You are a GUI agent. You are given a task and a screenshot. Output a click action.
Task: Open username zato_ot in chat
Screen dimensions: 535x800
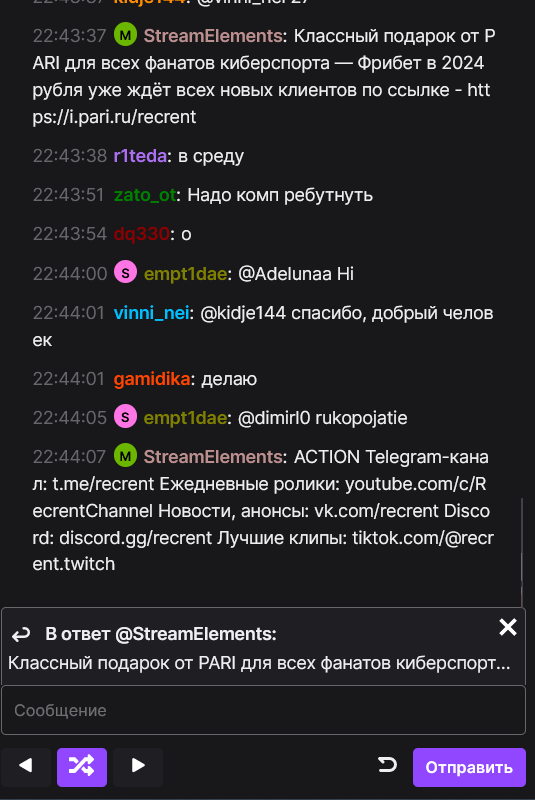tap(145, 195)
